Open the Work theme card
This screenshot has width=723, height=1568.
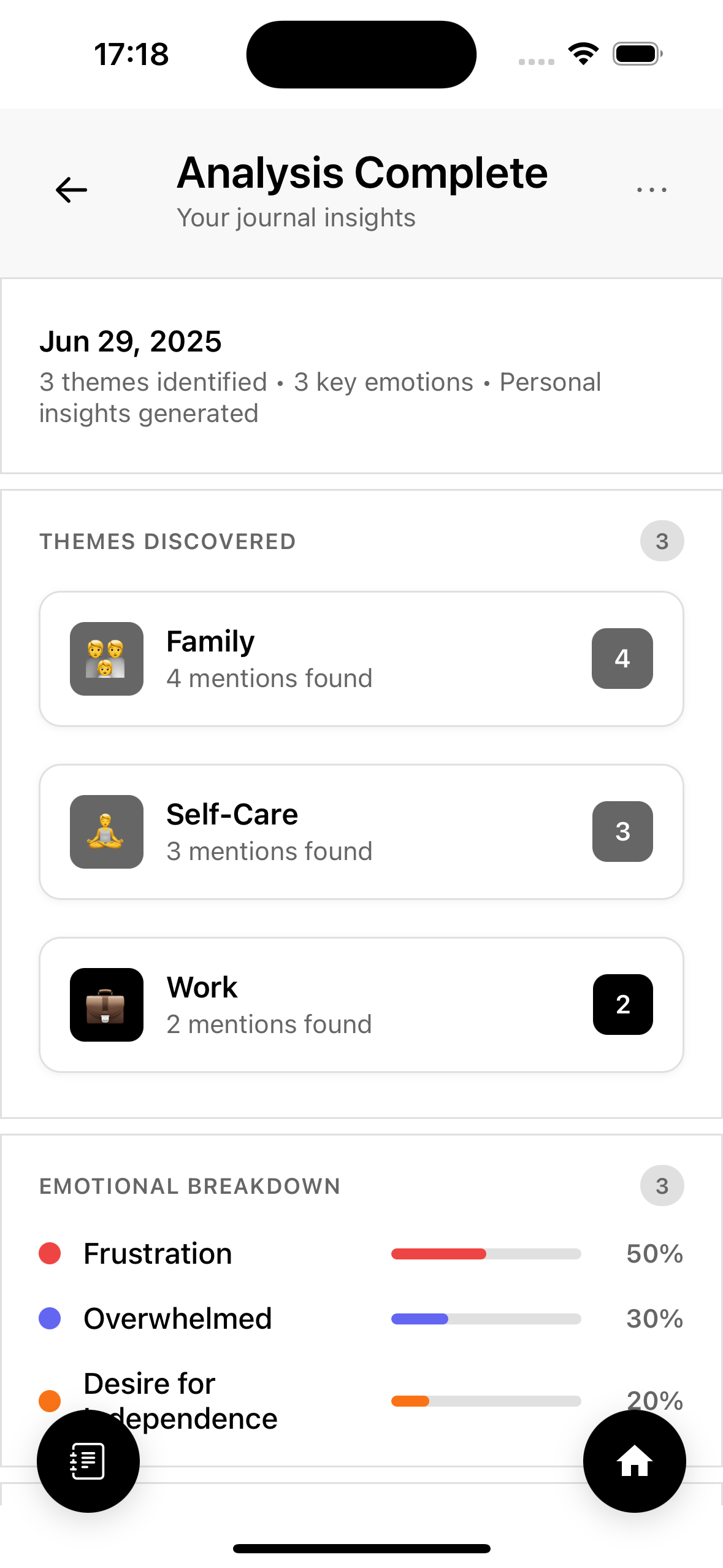click(361, 1005)
